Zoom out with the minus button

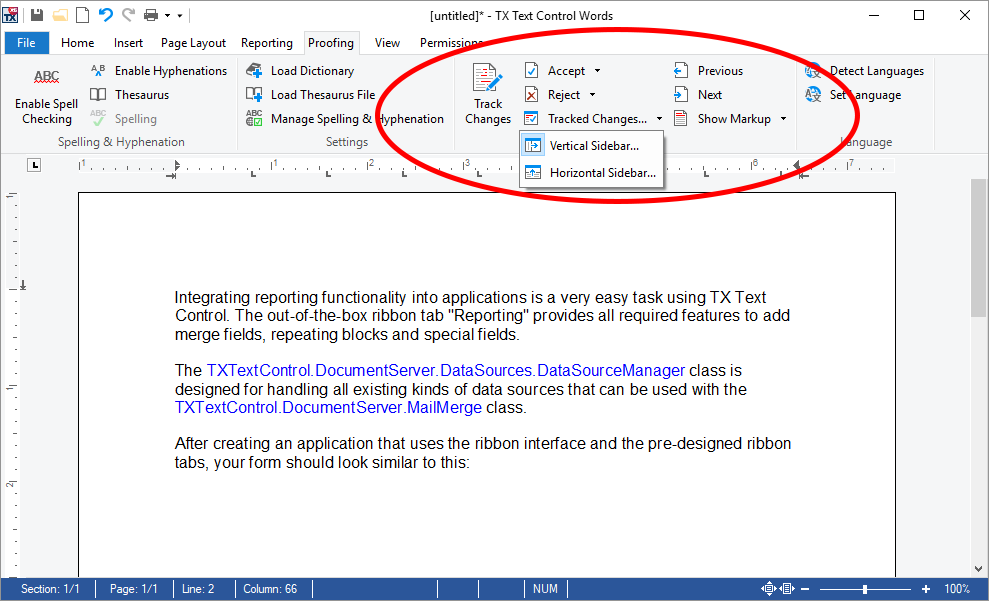click(x=805, y=589)
